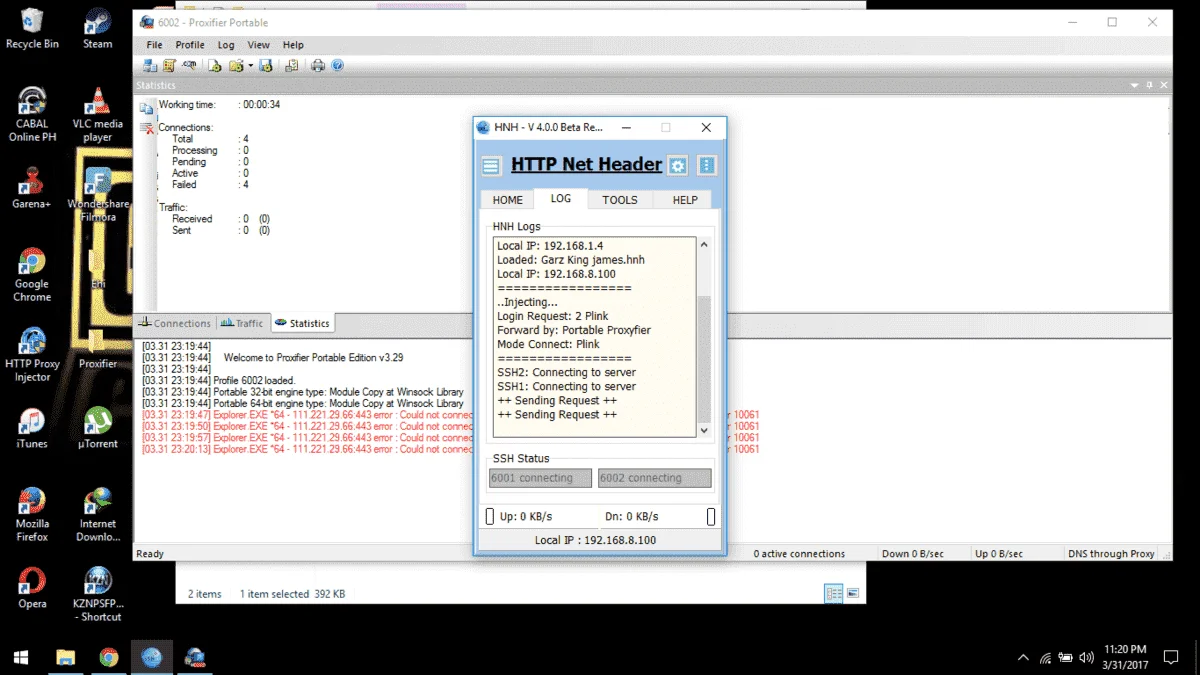Click the Statistics panel pin button
Viewport: 1200px width, 675px height.
tap(1149, 86)
